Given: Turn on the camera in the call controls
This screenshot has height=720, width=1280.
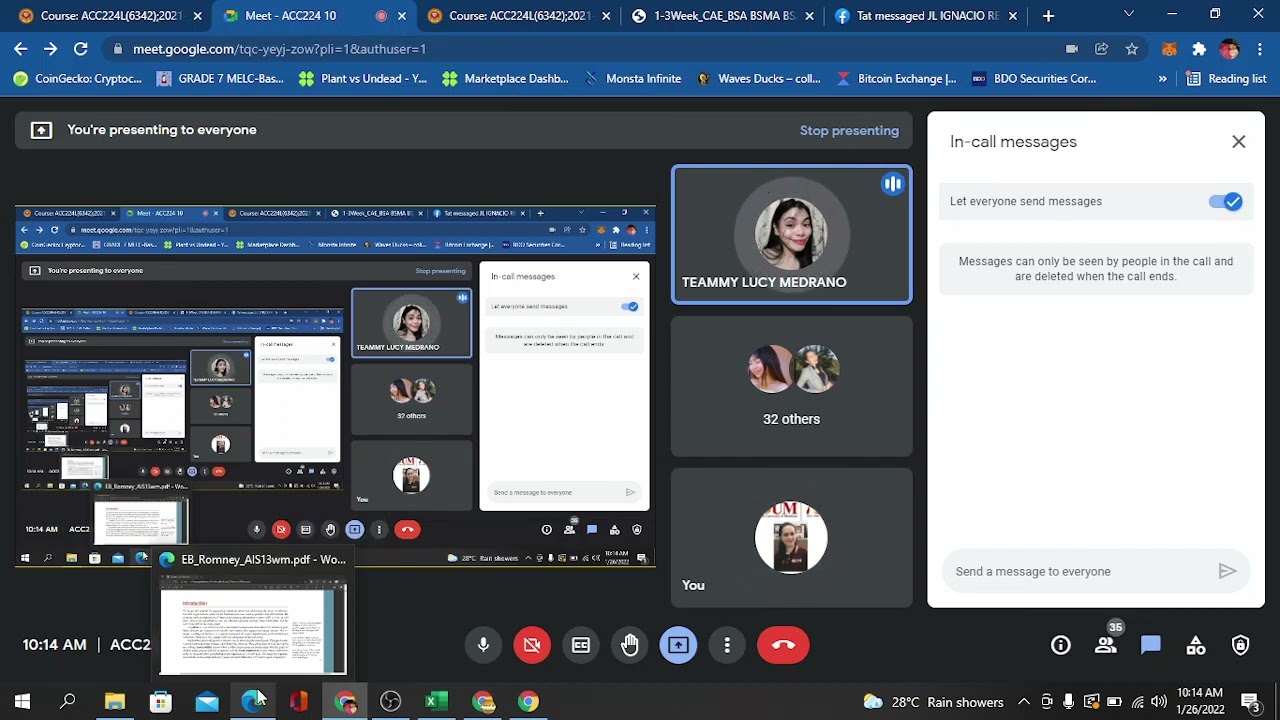Looking at the screenshot, I should pos(532,645).
